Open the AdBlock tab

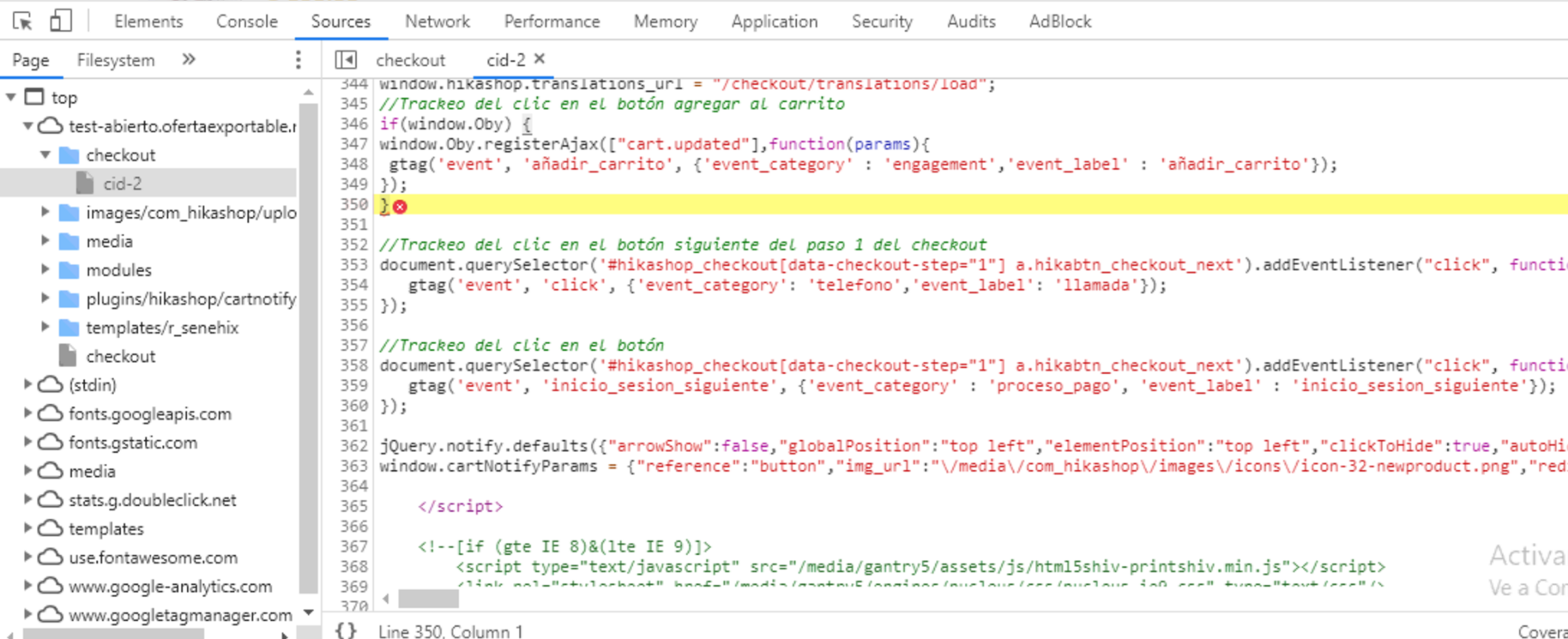pyautogui.click(x=1060, y=21)
